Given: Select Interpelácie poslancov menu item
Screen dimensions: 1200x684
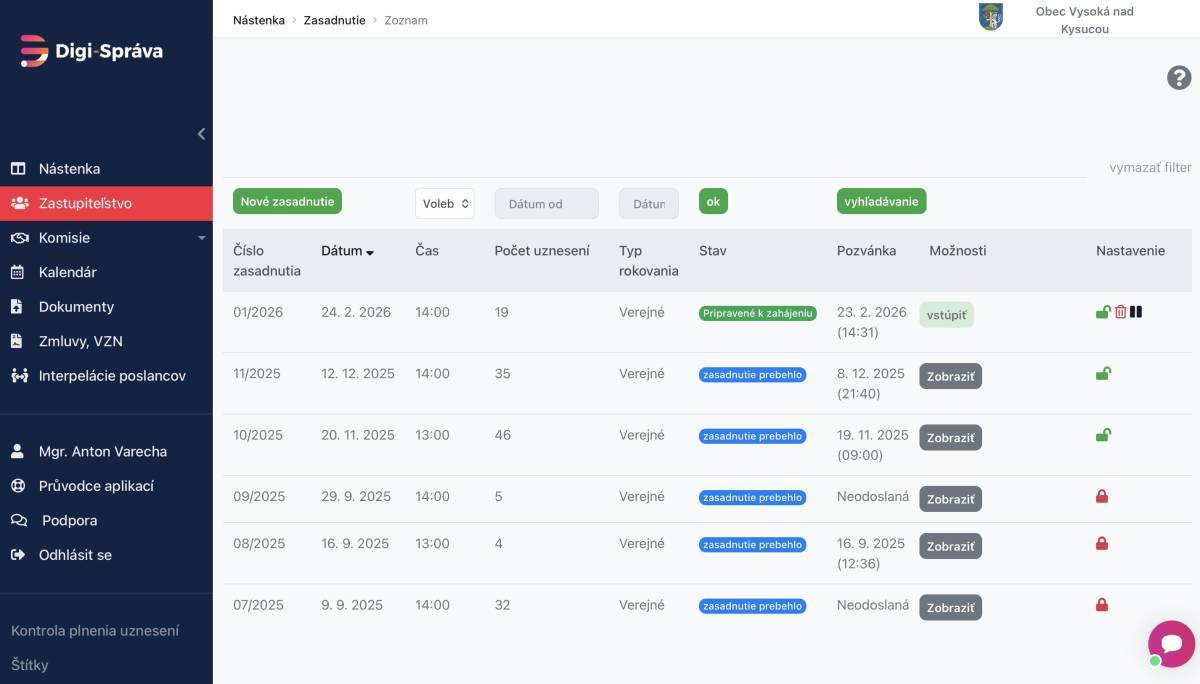Looking at the screenshot, I should (x=112, y=376).
